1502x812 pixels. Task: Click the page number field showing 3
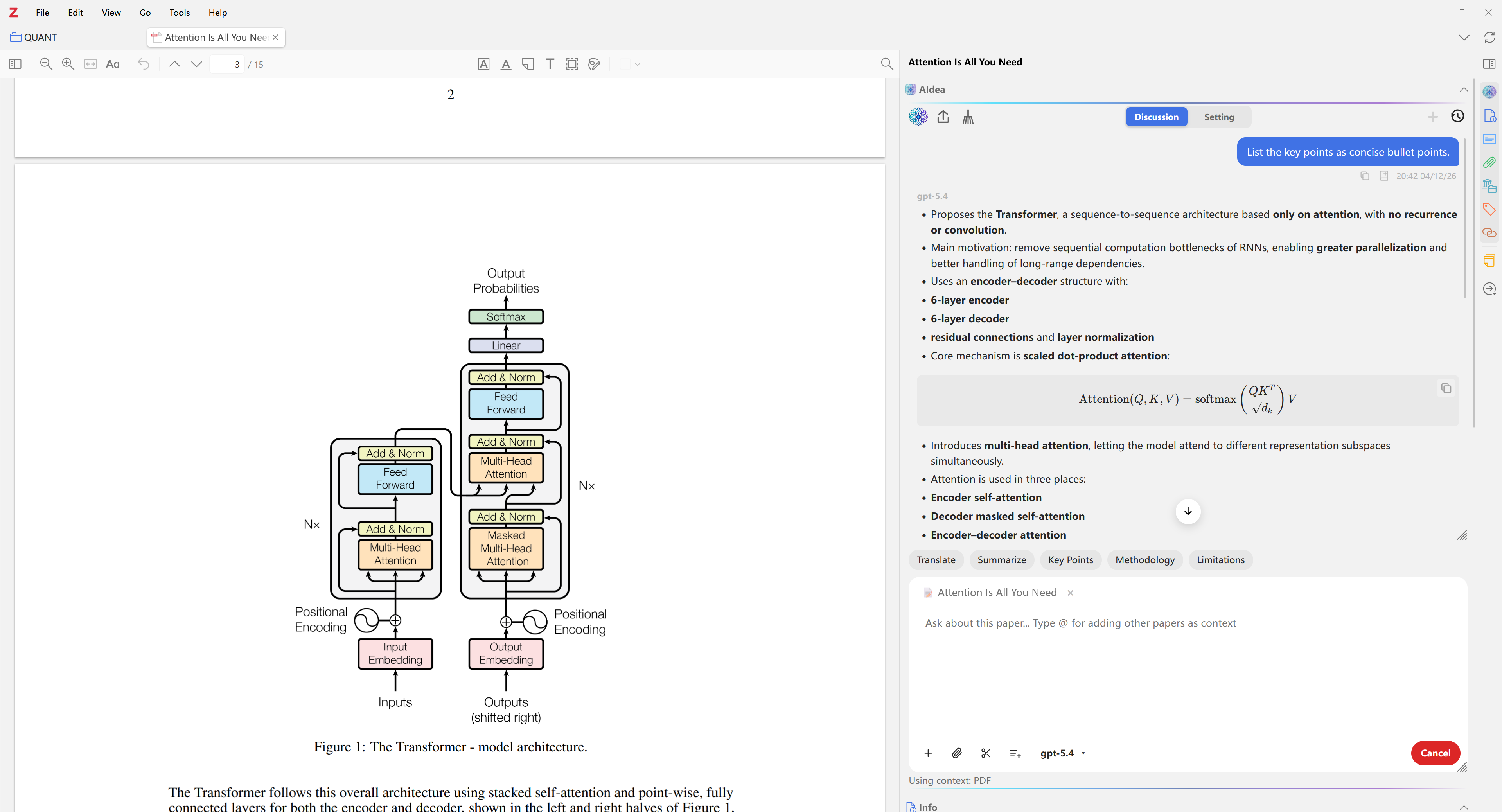(x=227, y=64)
